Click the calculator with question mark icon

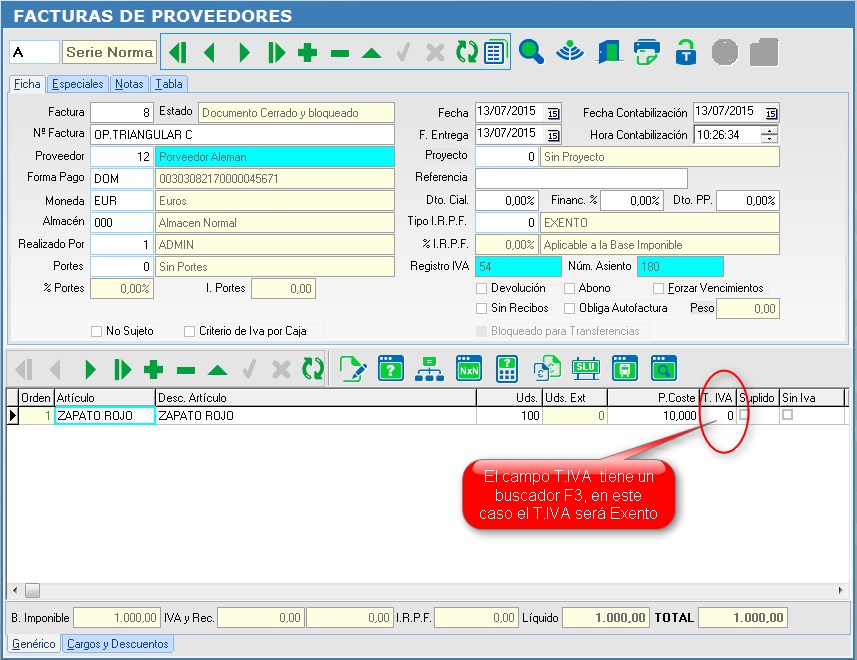[x=507, y=369]
